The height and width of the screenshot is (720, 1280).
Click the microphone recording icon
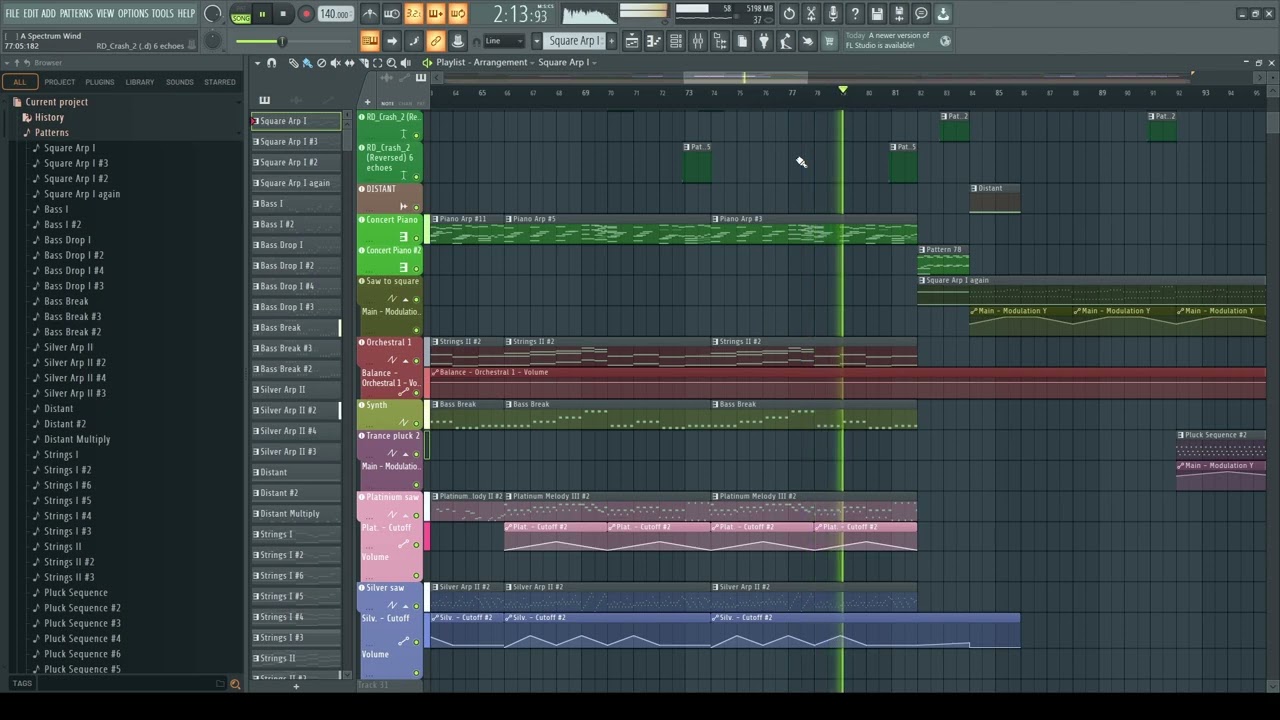coord(833,14)
